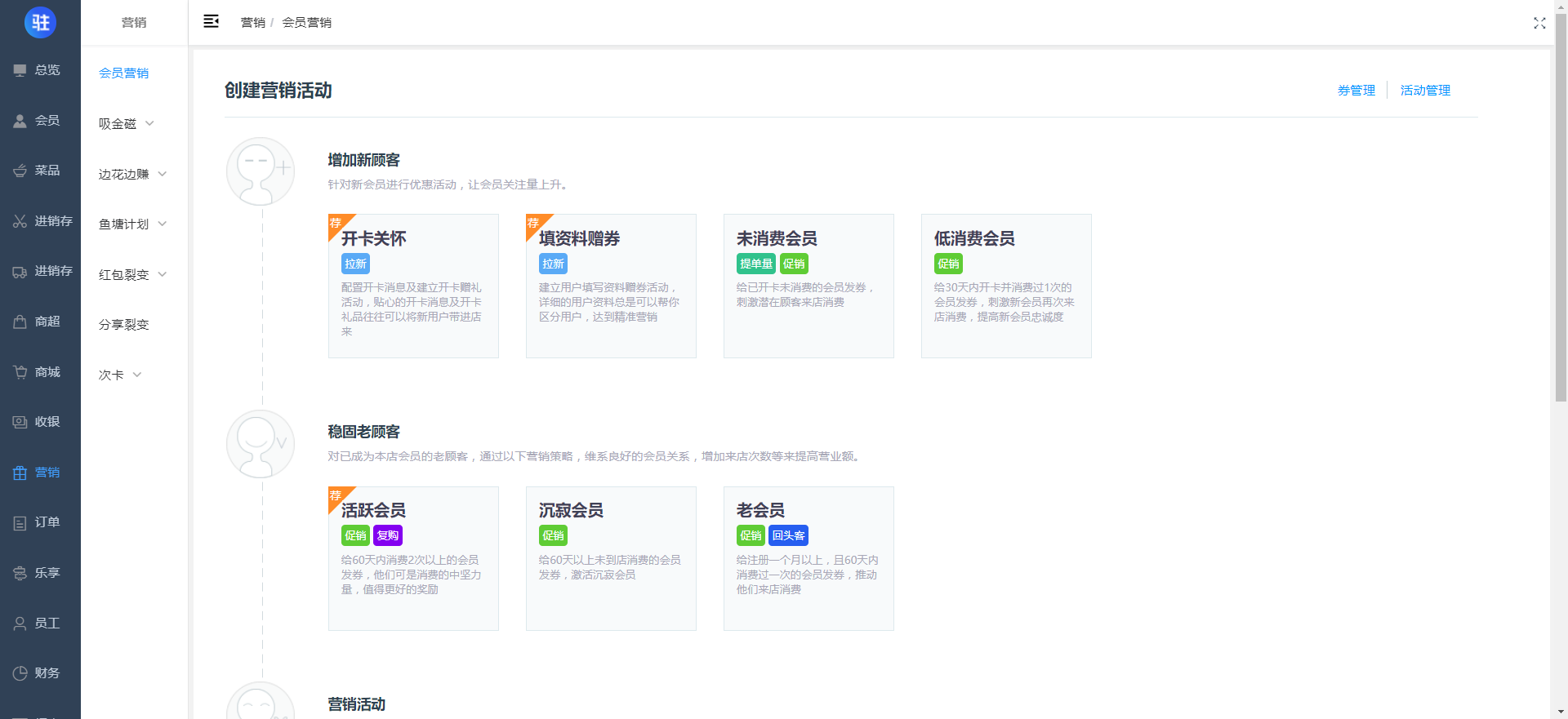The height and width of the screenshot is (719, 1568).
Task: Open the 活跃会员 activity card
Action: coord(413,558)
